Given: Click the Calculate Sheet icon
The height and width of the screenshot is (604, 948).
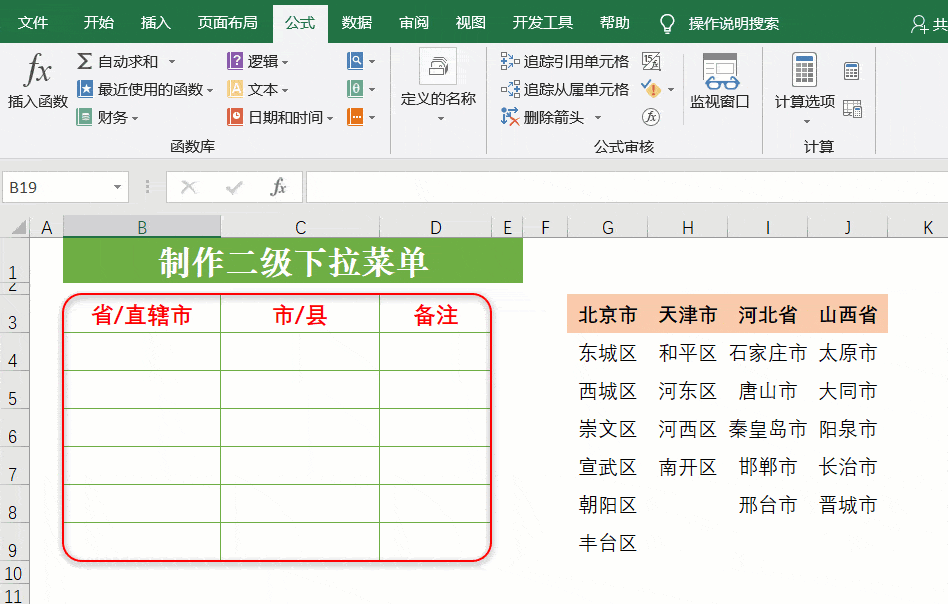Looking at the screenshot, I should click(x=852, y=108).
